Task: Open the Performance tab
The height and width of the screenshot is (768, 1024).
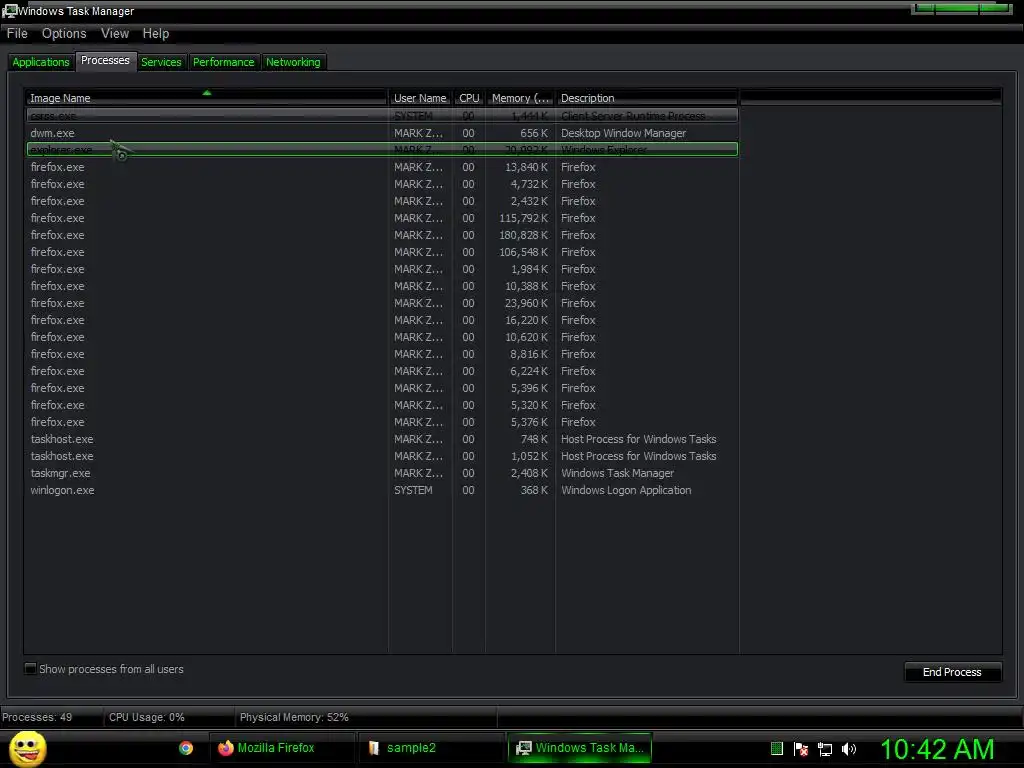Action: [x=223, y=62]
